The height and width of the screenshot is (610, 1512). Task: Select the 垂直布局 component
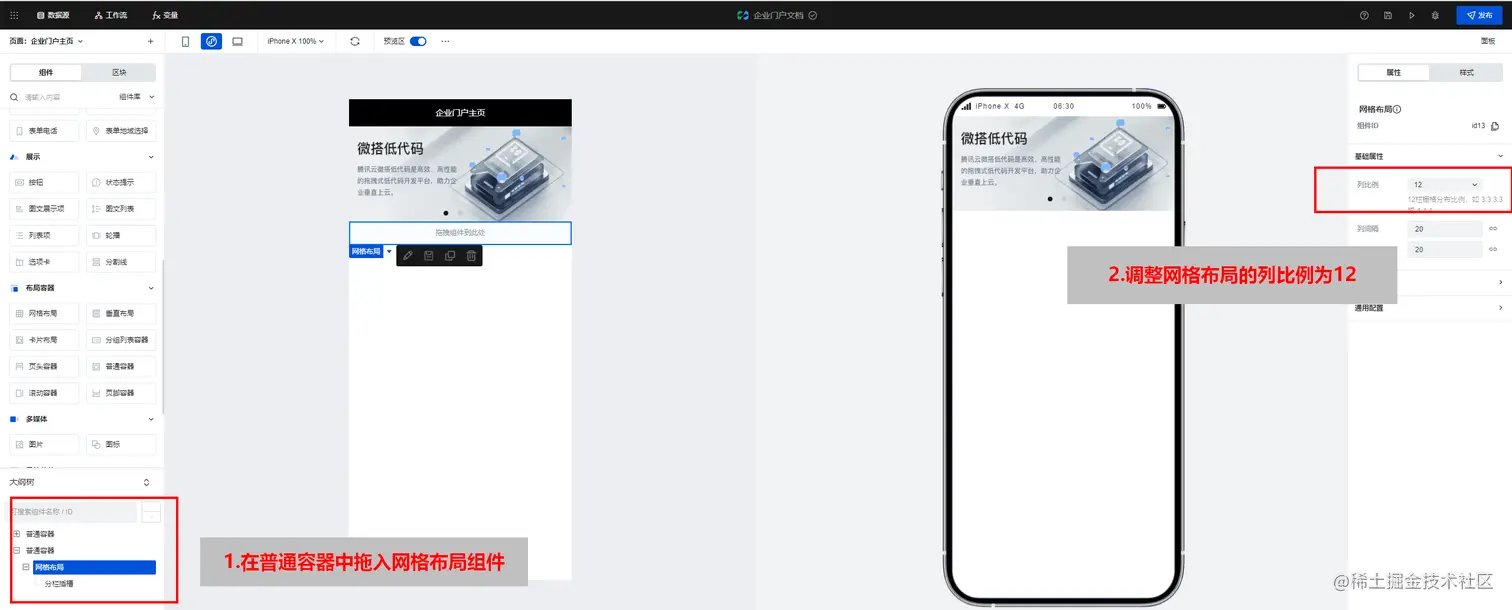pyautogui.click(x=121, y=314)
